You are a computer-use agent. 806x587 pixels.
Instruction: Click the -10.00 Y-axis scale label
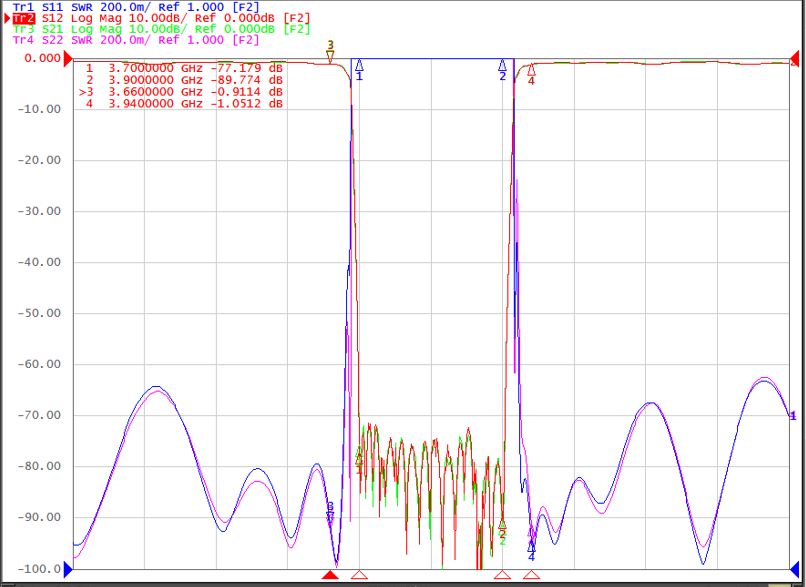point(39,109)
